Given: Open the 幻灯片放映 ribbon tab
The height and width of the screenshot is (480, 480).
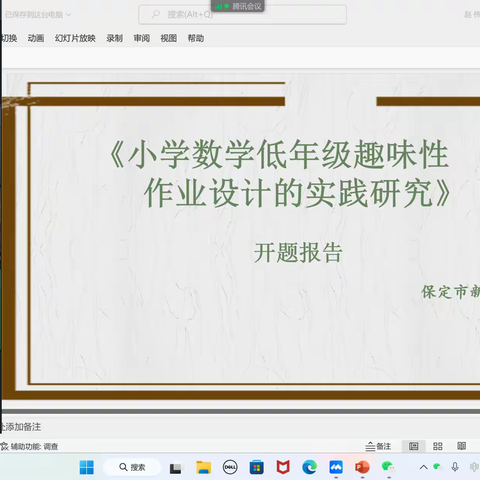Looking at the screenshot, I should click(75, 38).
